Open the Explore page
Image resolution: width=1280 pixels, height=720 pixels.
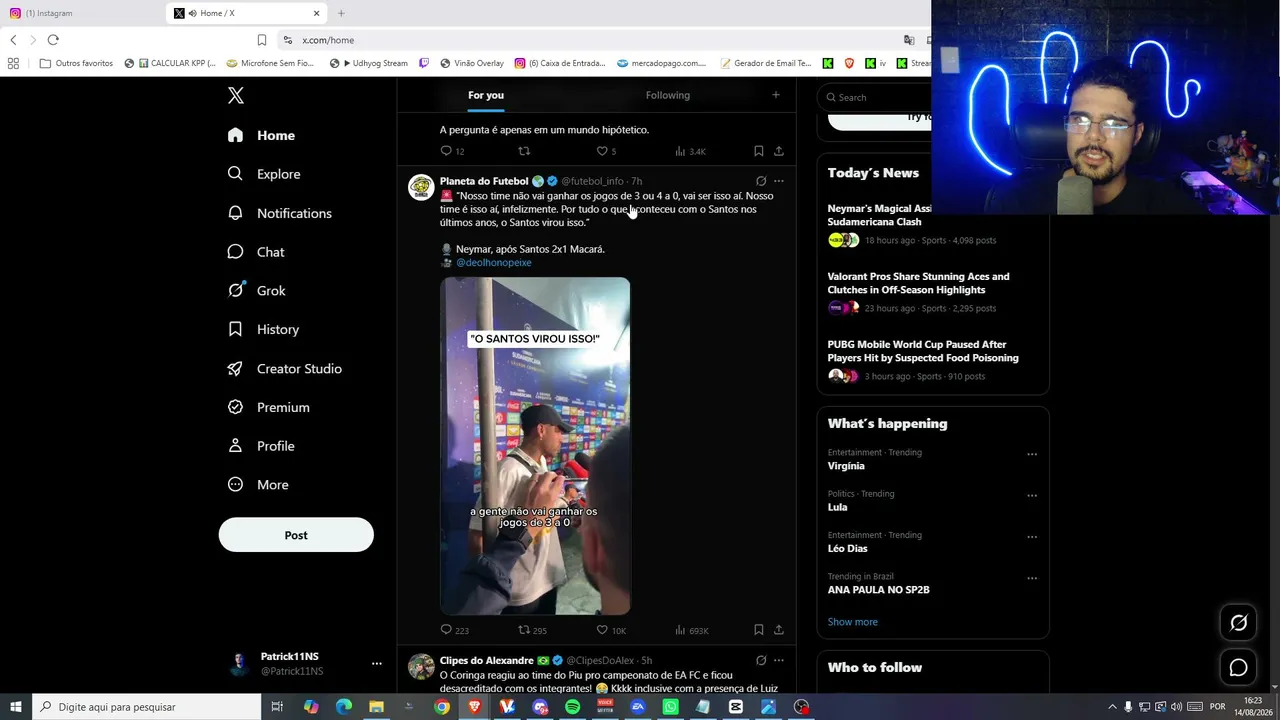tap(264, 174)
